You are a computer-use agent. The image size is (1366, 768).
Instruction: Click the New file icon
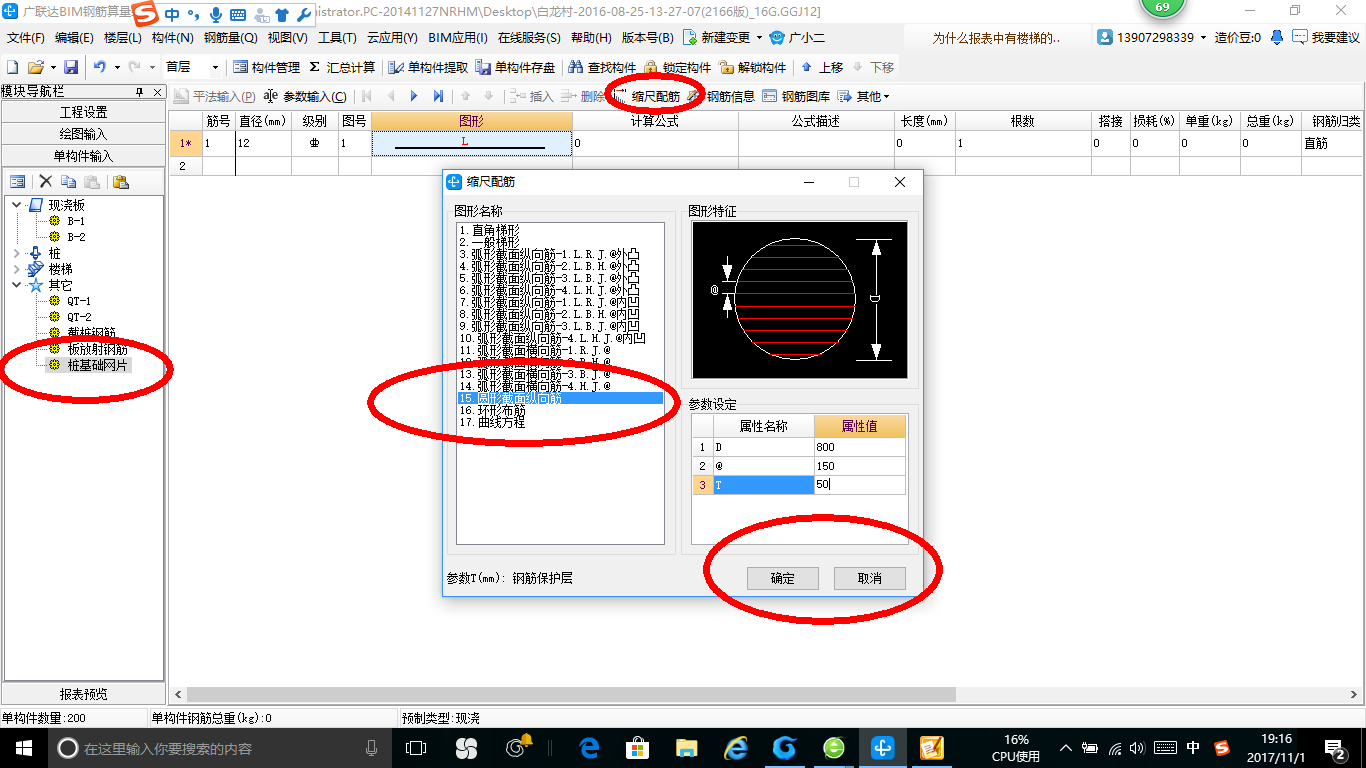[12, 67]
